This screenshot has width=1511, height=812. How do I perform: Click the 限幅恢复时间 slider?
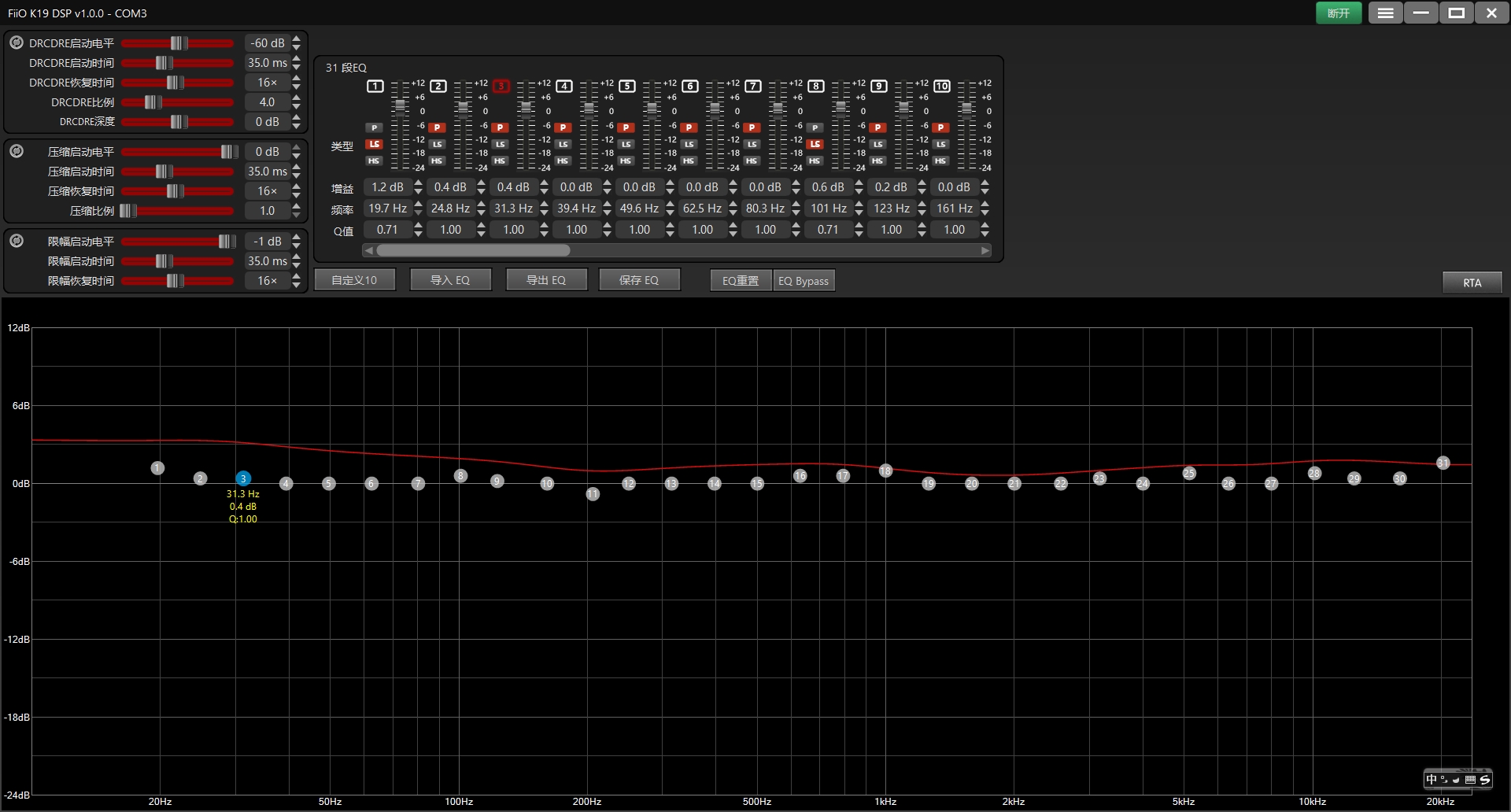click(178, 281)
